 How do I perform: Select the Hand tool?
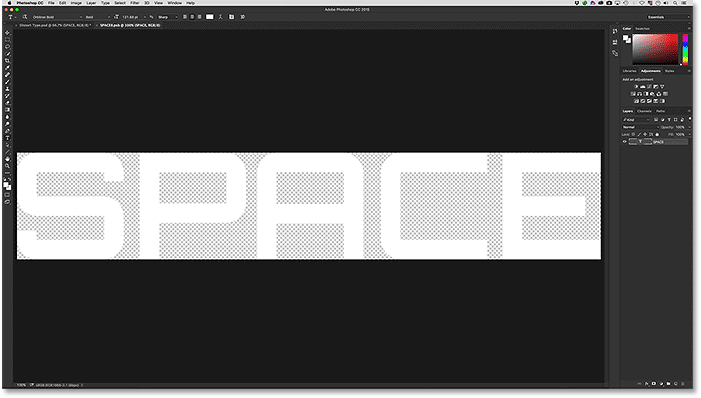coord(7,159)
